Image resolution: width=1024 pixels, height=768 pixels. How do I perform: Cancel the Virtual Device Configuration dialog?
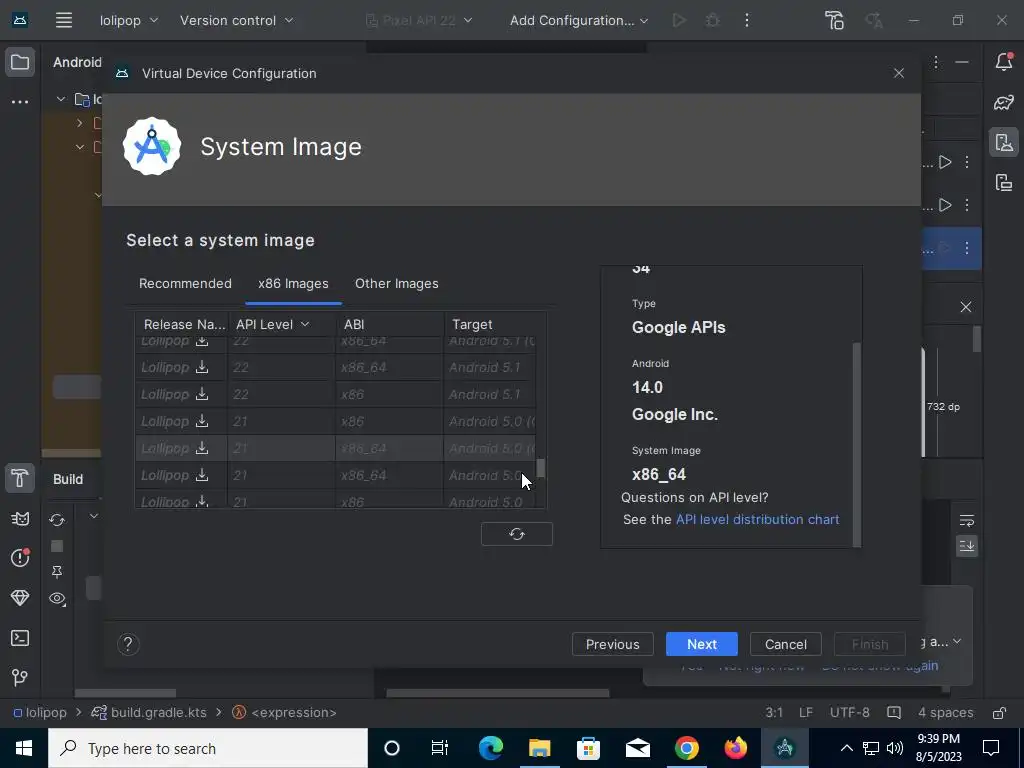point(786,645)
